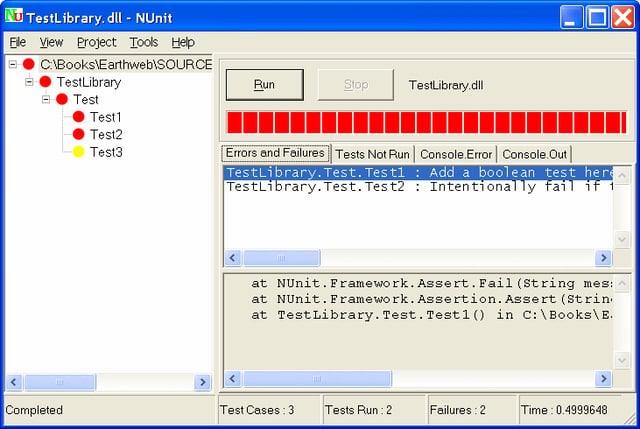Click the stack trace scroll-right arrow
This screenshot has height=429, width=640.
pyautogui.click(x=604, y=378)
